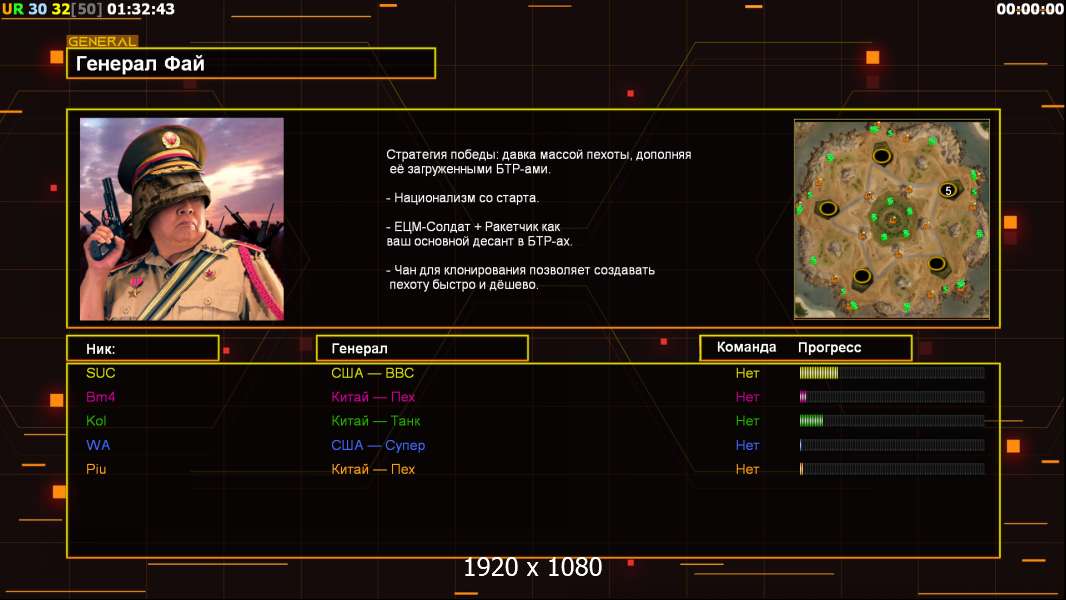This screenshot has height=600, width=1066.
Task: Click Bm4's Китай — Пех general entry
Action: 373,397
